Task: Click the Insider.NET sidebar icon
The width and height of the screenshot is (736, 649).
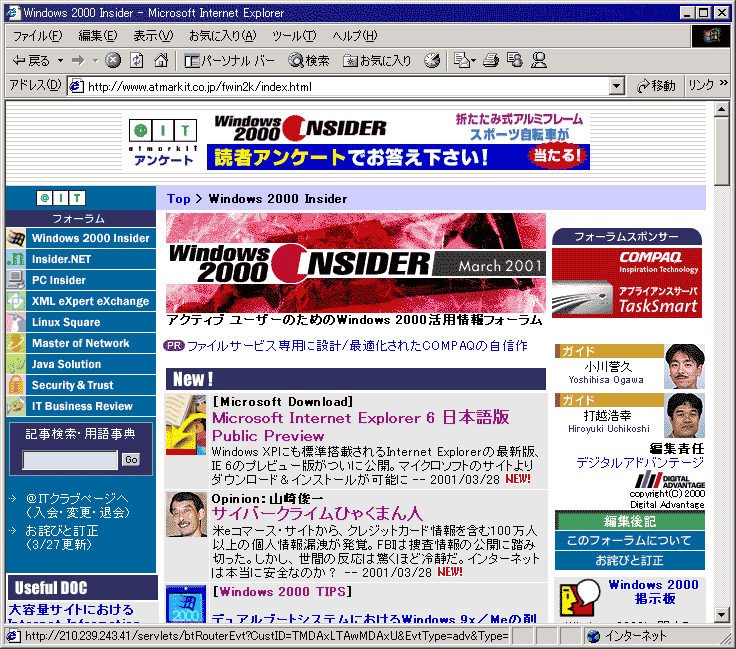Action: tap(16, 259)
